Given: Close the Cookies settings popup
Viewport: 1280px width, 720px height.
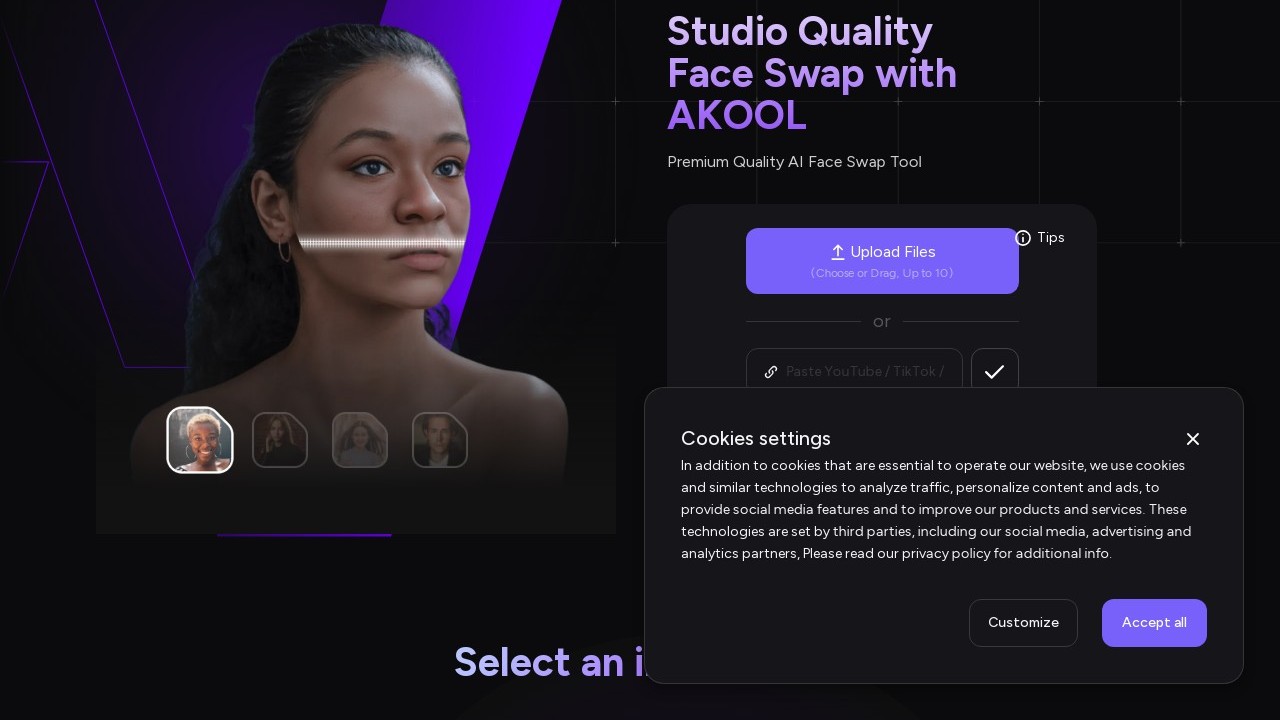Looking at the screenshot, I should [x=1193, y=439].
